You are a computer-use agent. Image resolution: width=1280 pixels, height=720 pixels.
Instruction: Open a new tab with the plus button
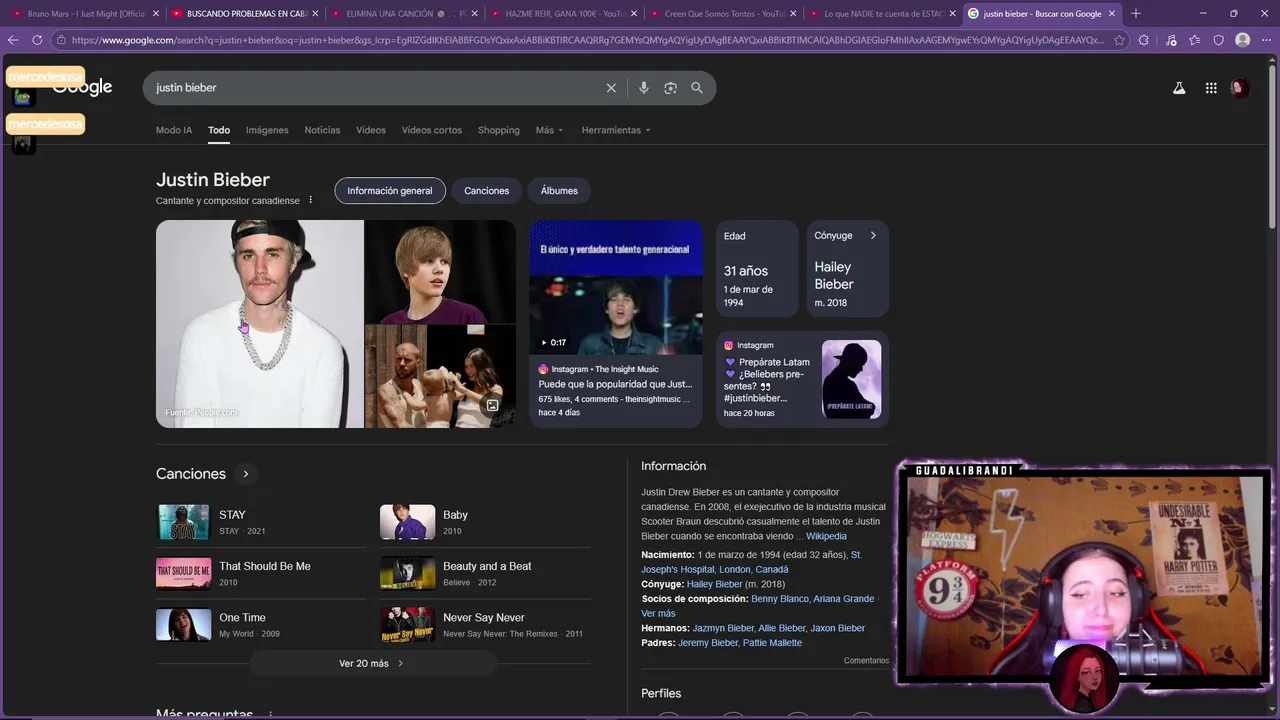(1135, 14)
